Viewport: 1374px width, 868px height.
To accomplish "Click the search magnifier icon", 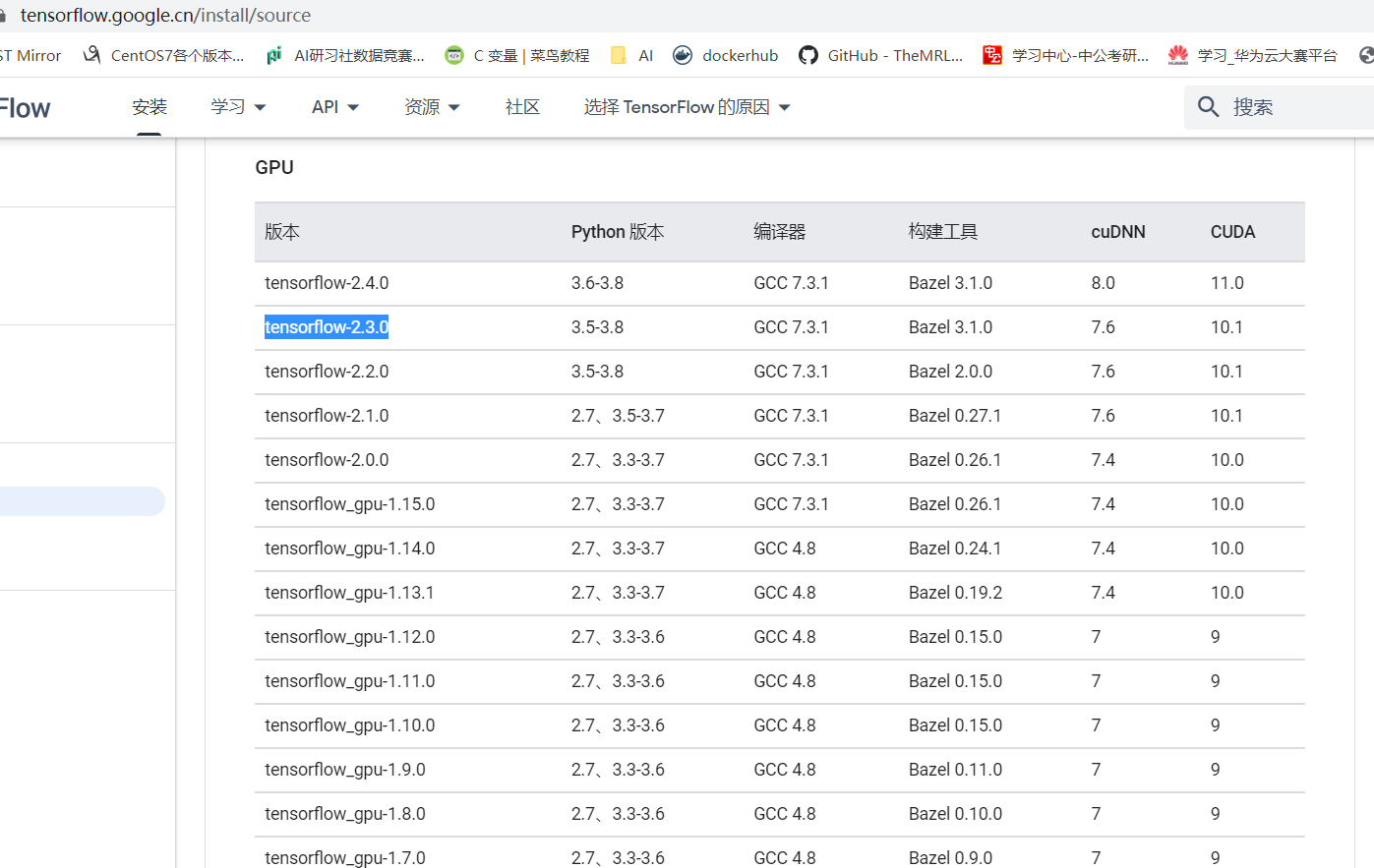I will tap(1208, 106).
